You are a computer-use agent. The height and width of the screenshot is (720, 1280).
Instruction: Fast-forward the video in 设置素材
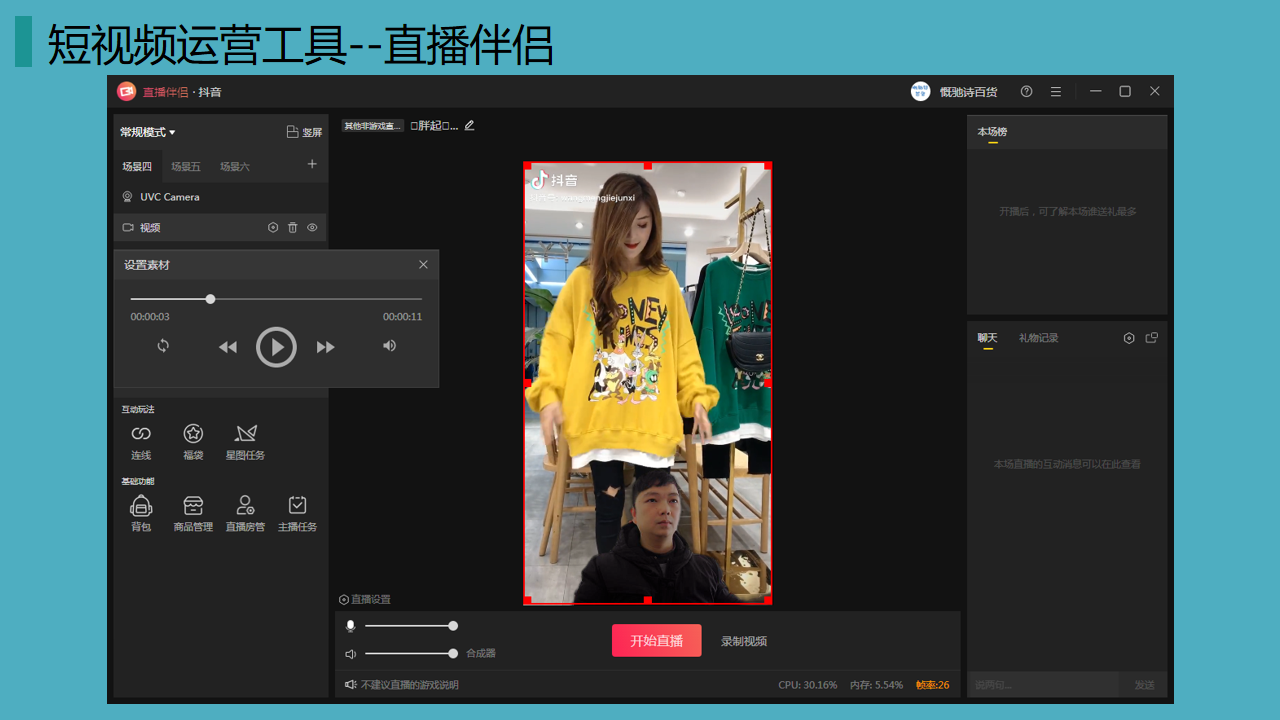coord(326,347)
